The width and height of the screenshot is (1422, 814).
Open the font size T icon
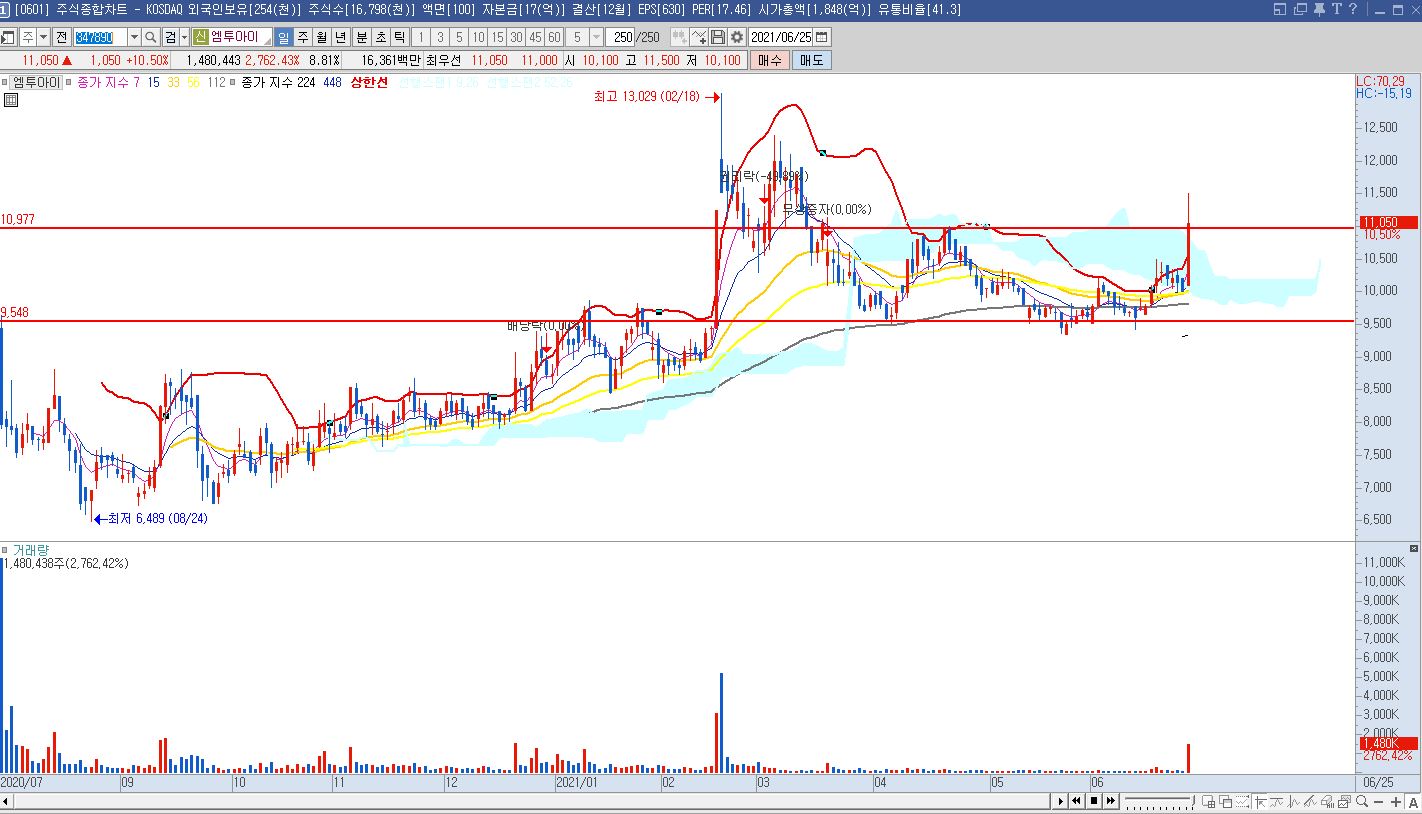click(x=1337, y=9)
